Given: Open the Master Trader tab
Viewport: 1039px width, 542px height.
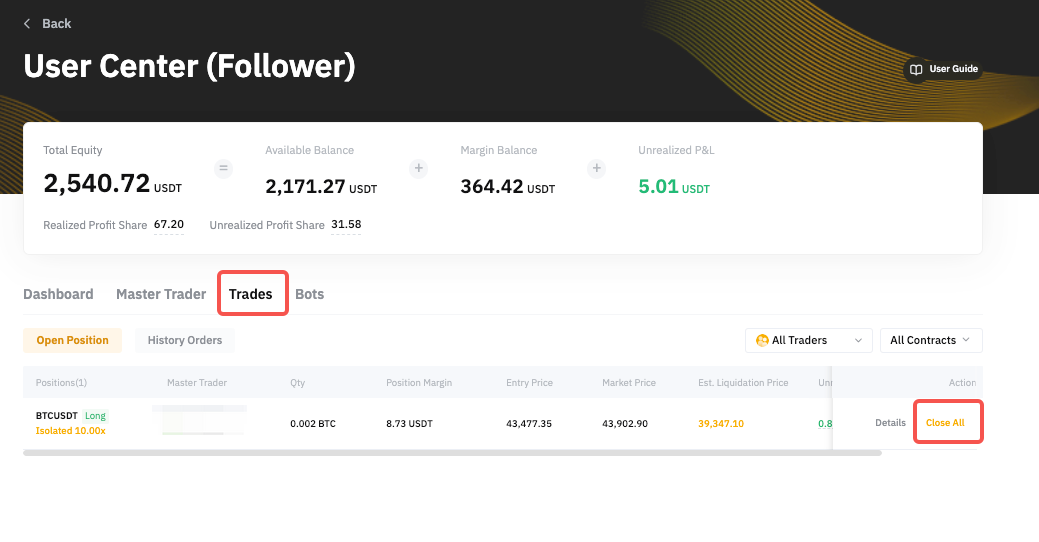Looking at the screenshot, I should click(161, 294).
